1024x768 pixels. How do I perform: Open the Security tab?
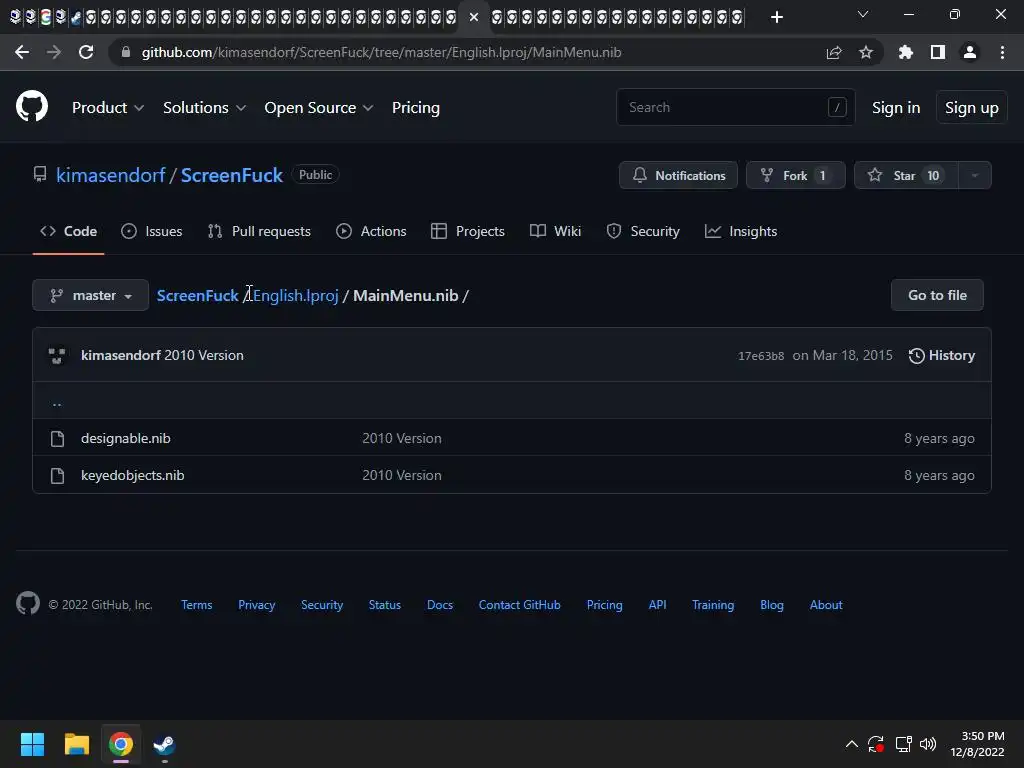(x=643, y=231)
